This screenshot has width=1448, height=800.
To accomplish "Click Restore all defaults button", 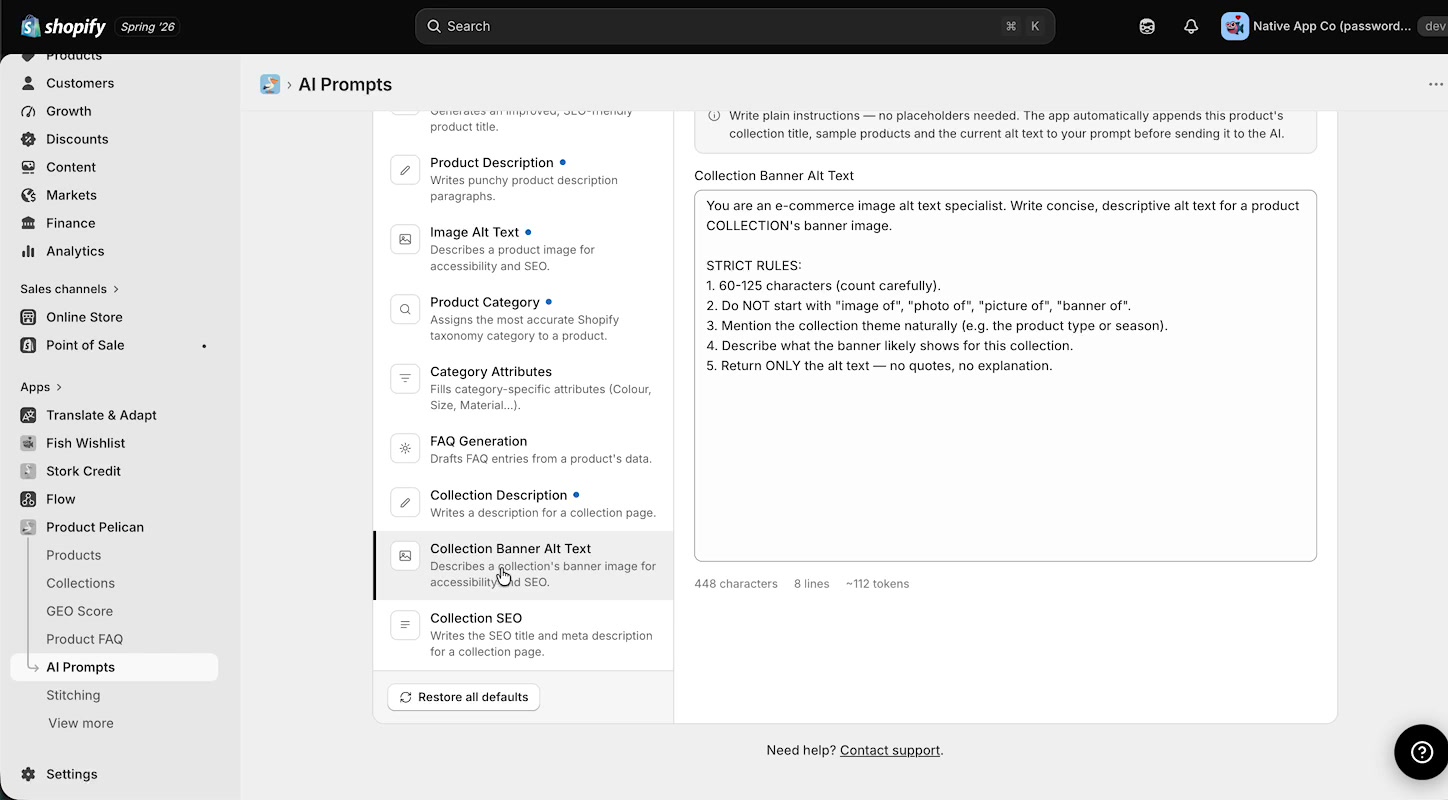I will click(463, 697).
